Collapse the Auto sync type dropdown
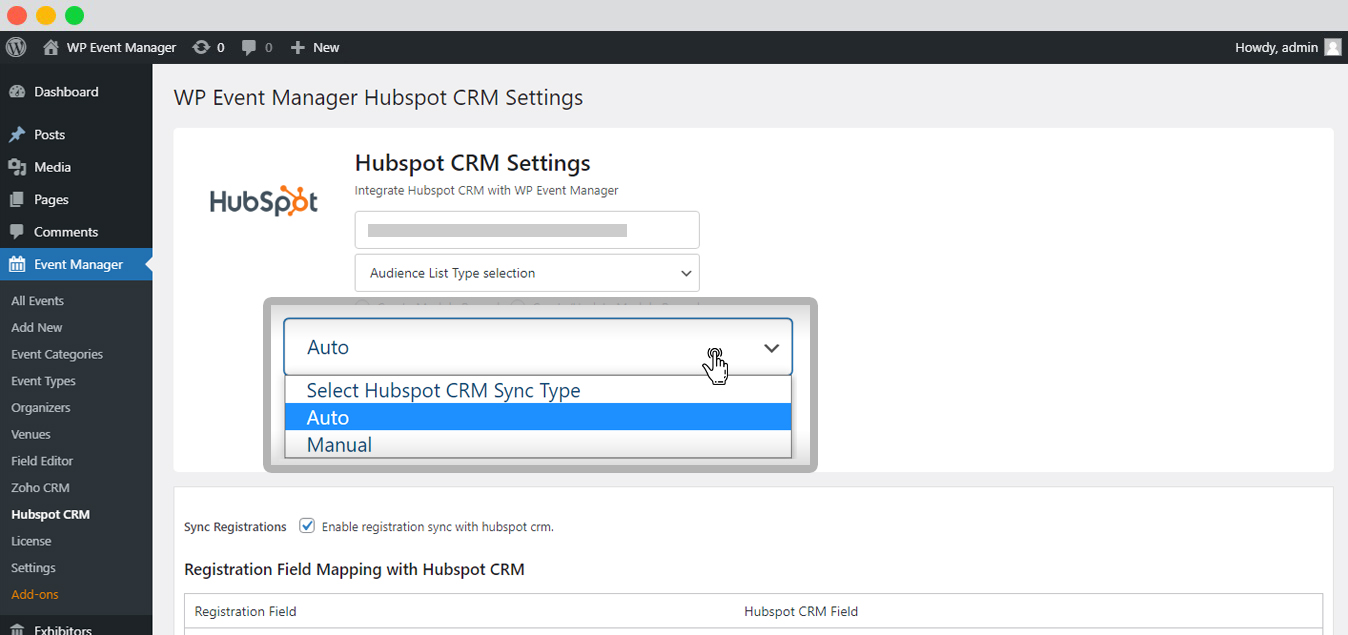The image size is (1348, 635). (538, 347)
